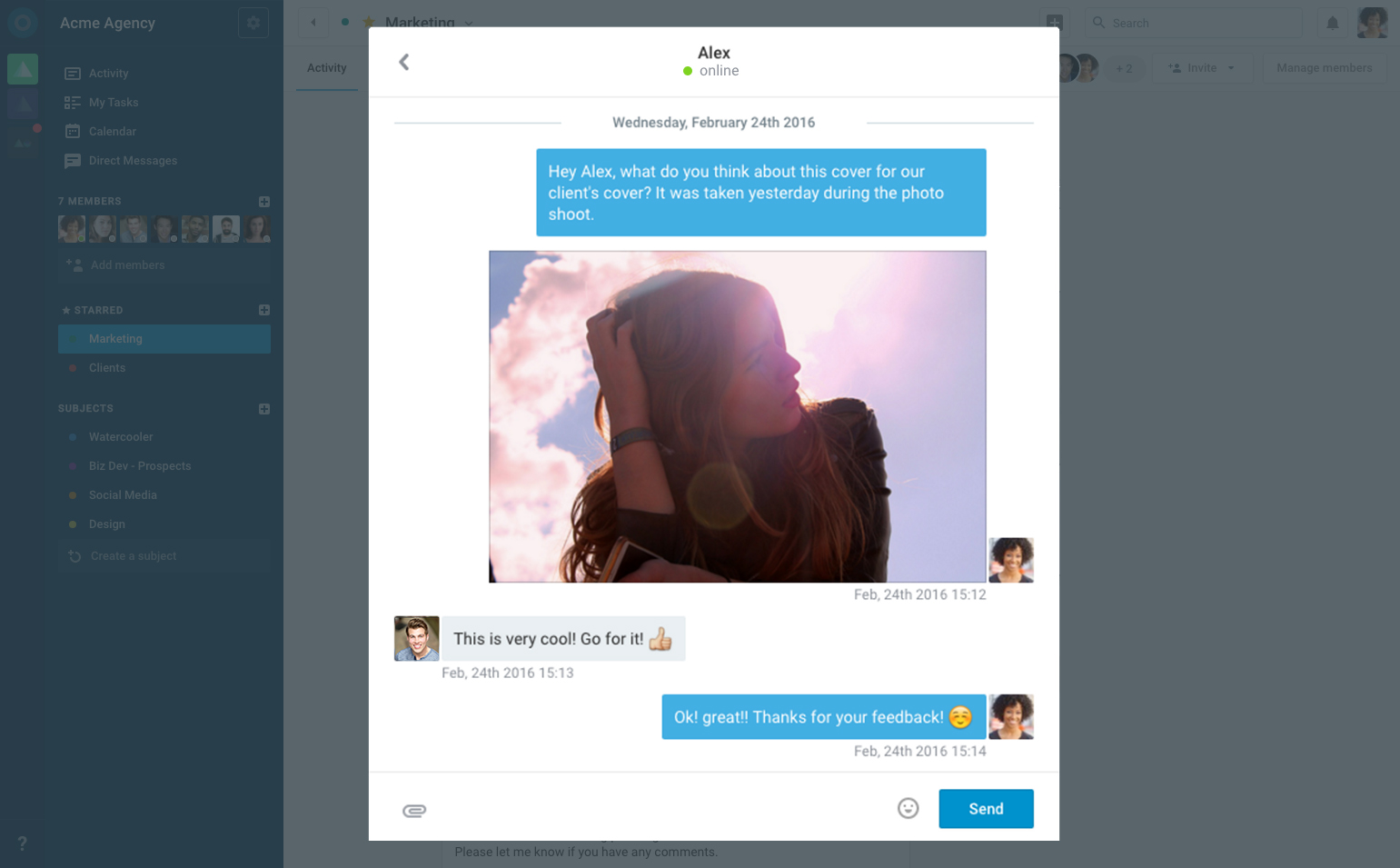
Task: Open the app logo at top left
Action: pyautogui.click(x=23, y=22)
